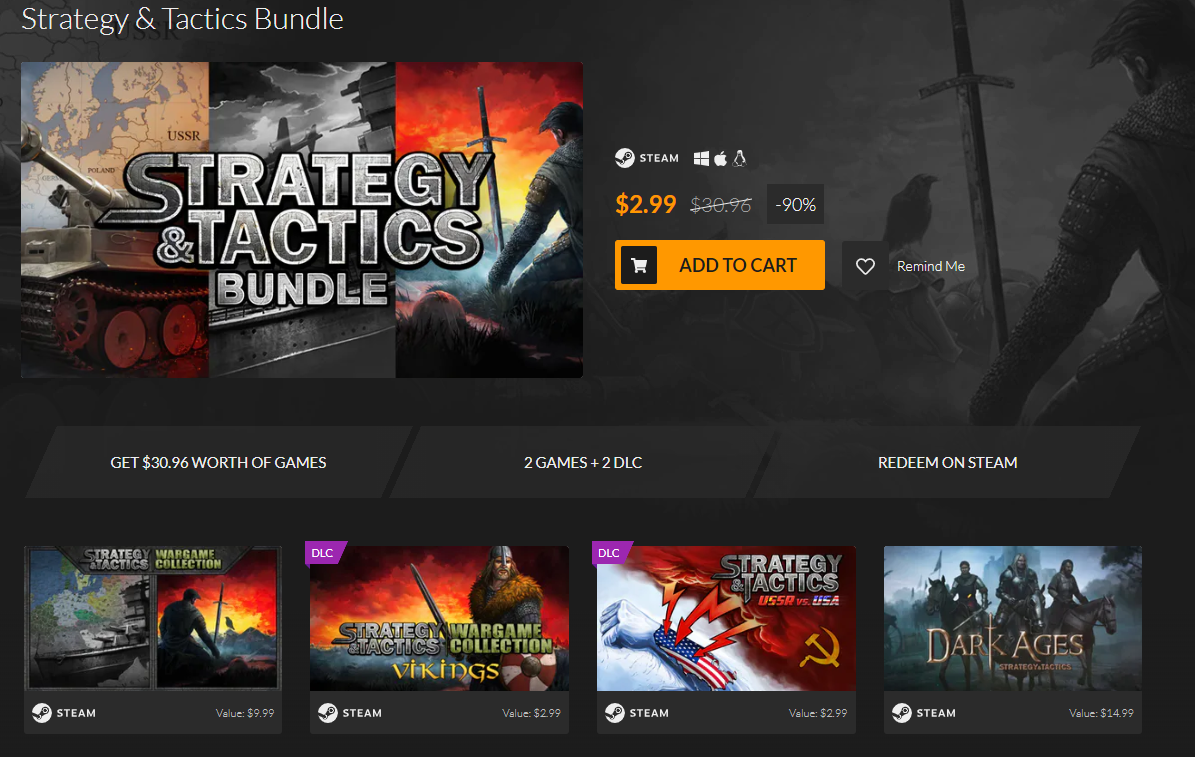1195x757 pixels.
Task: Click the DLC badge on USSR vs USA card
Action: [610, 553]
